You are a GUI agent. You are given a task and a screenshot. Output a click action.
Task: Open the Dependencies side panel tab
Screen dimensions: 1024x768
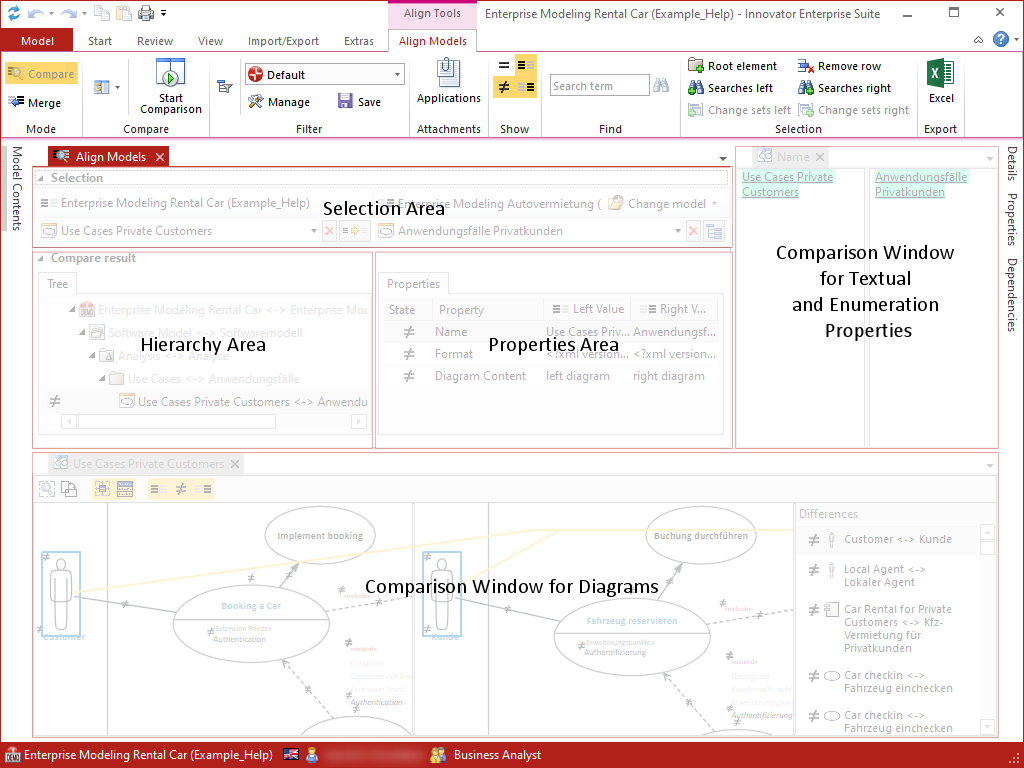click(x=1012, y=295)
